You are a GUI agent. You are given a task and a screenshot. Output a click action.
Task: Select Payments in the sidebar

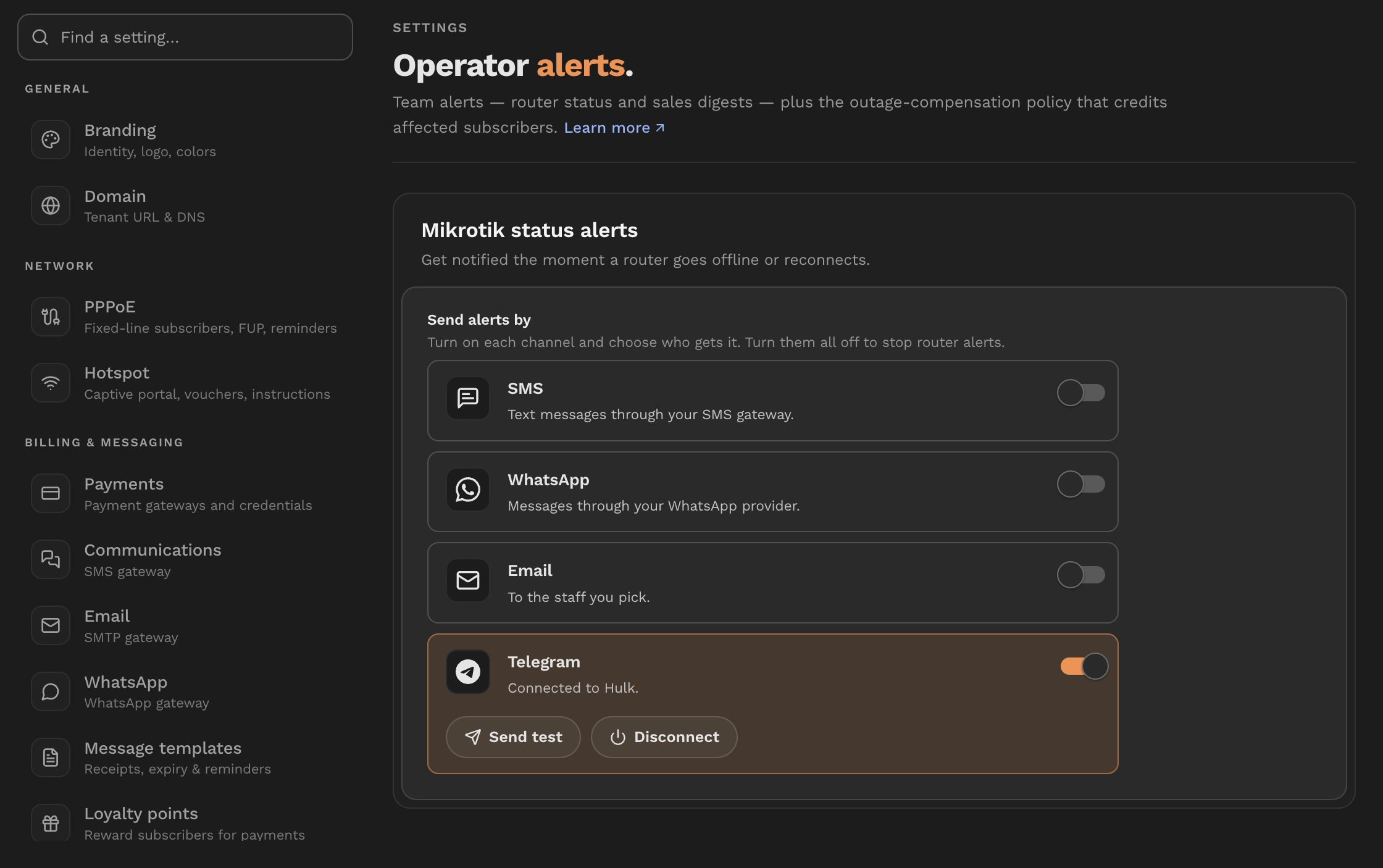click(185, 493)
